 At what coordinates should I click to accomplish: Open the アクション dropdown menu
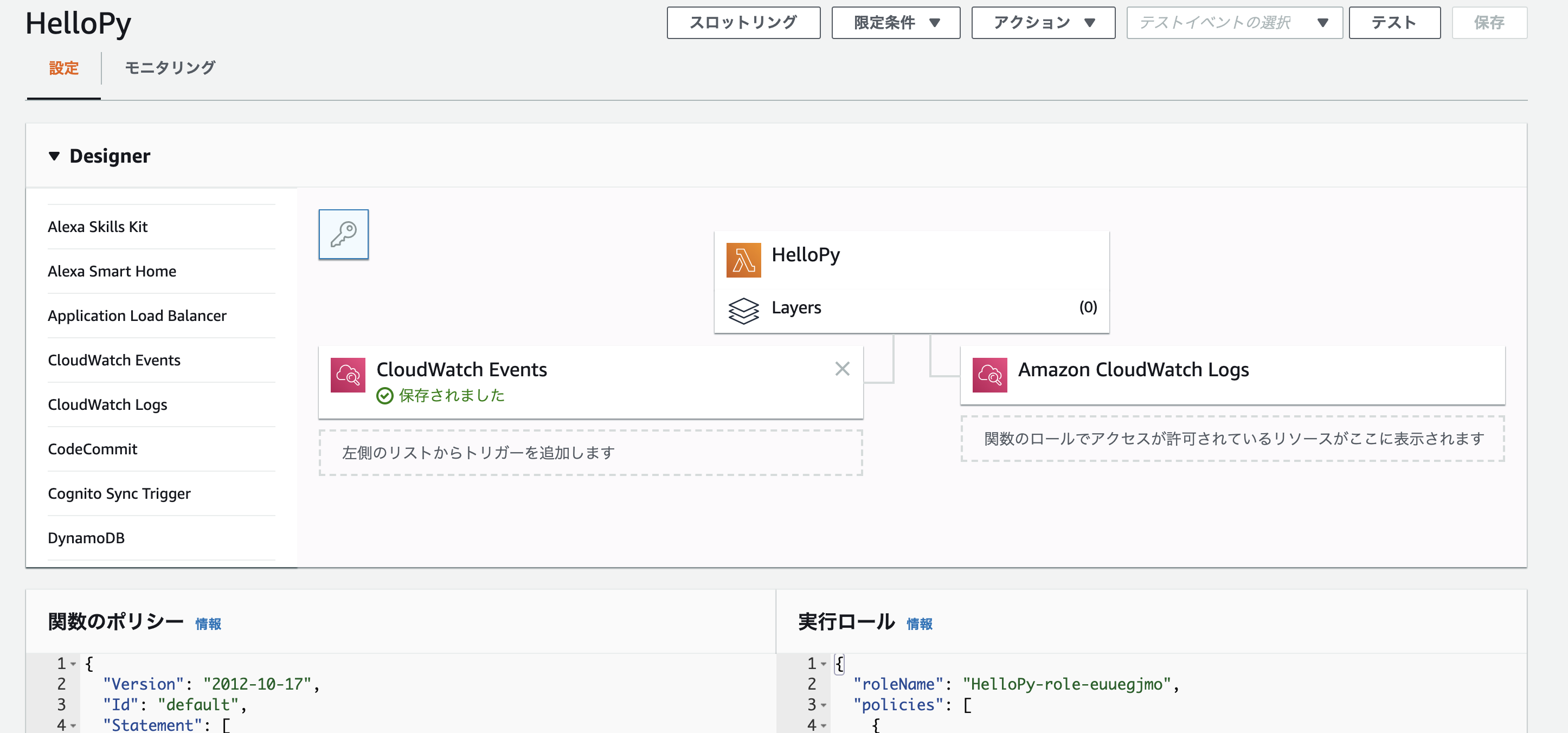1042,23
